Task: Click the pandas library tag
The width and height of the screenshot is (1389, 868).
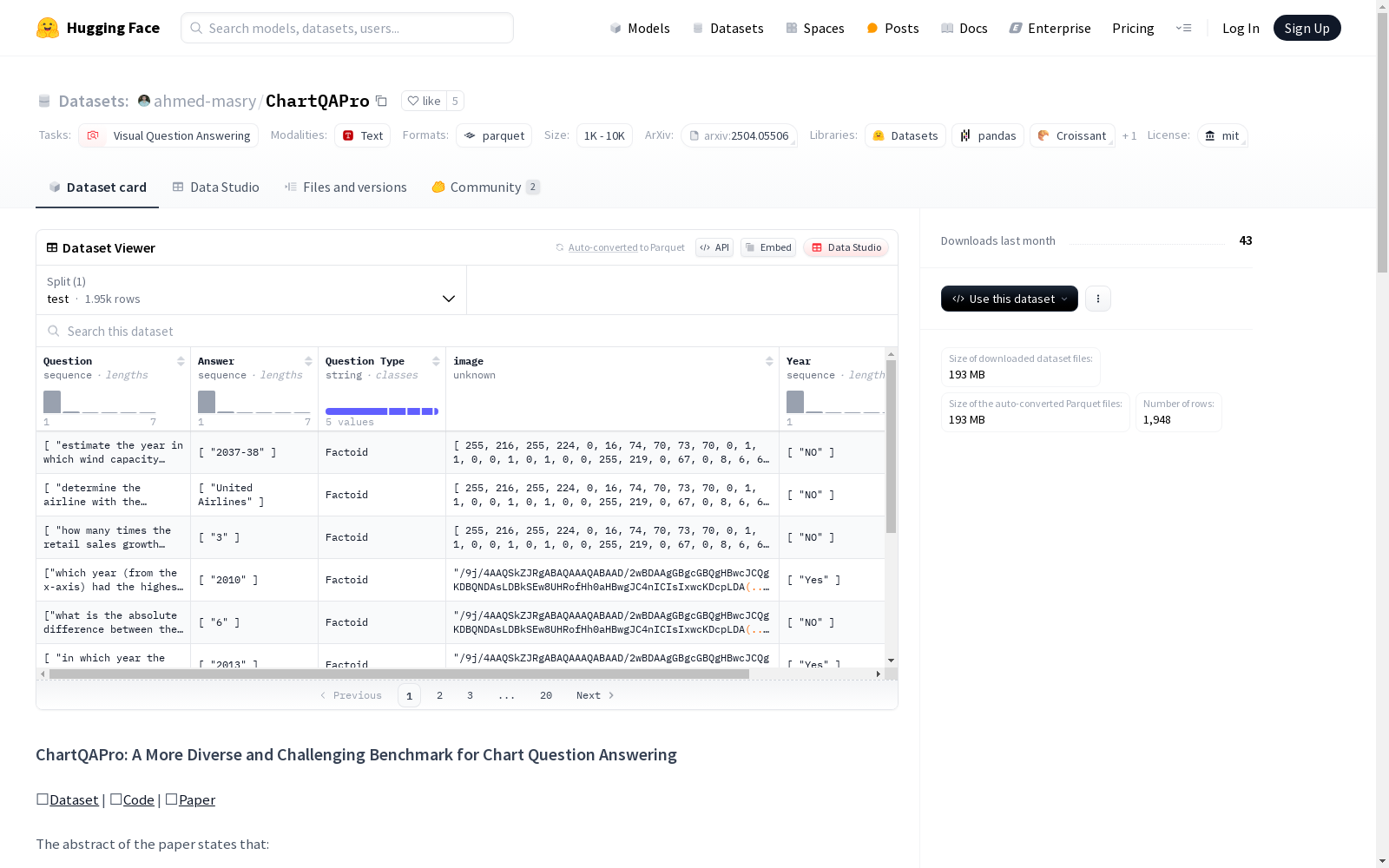Action: pyautogui.click(x=988, y=135)
